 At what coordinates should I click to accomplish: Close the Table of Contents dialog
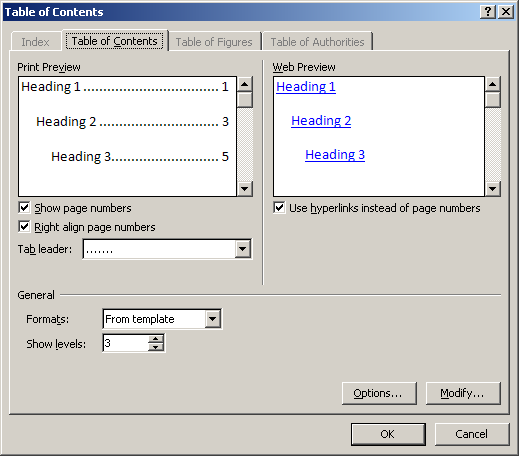pos(506,12)
